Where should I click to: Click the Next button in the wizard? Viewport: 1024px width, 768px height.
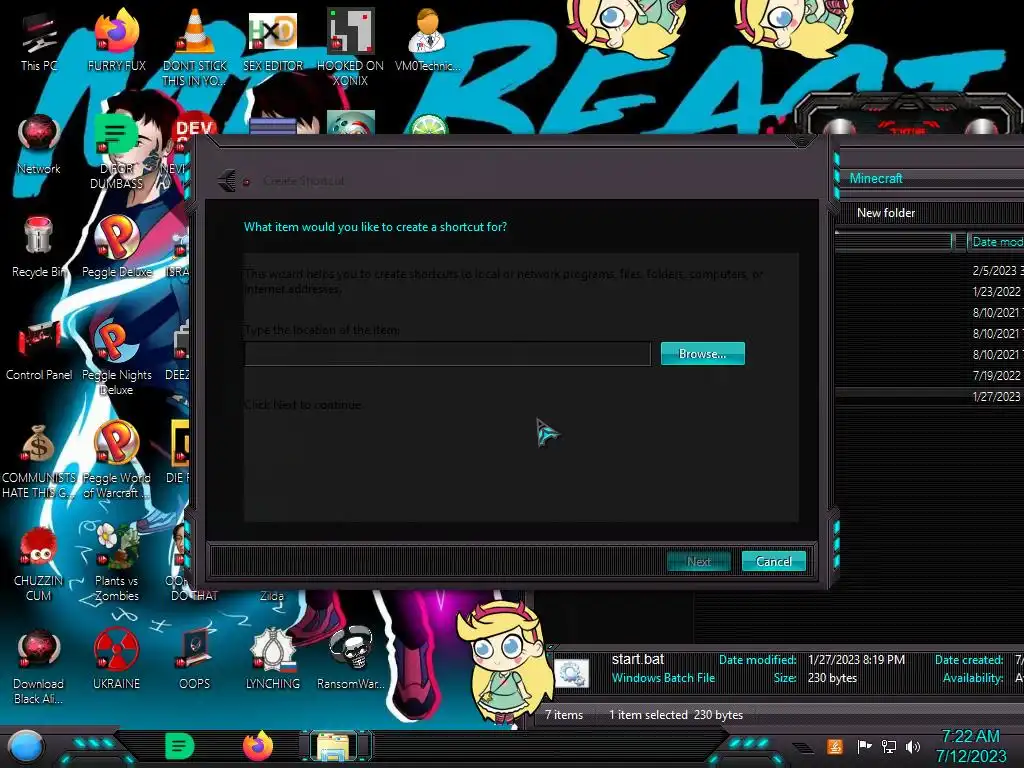699,561
